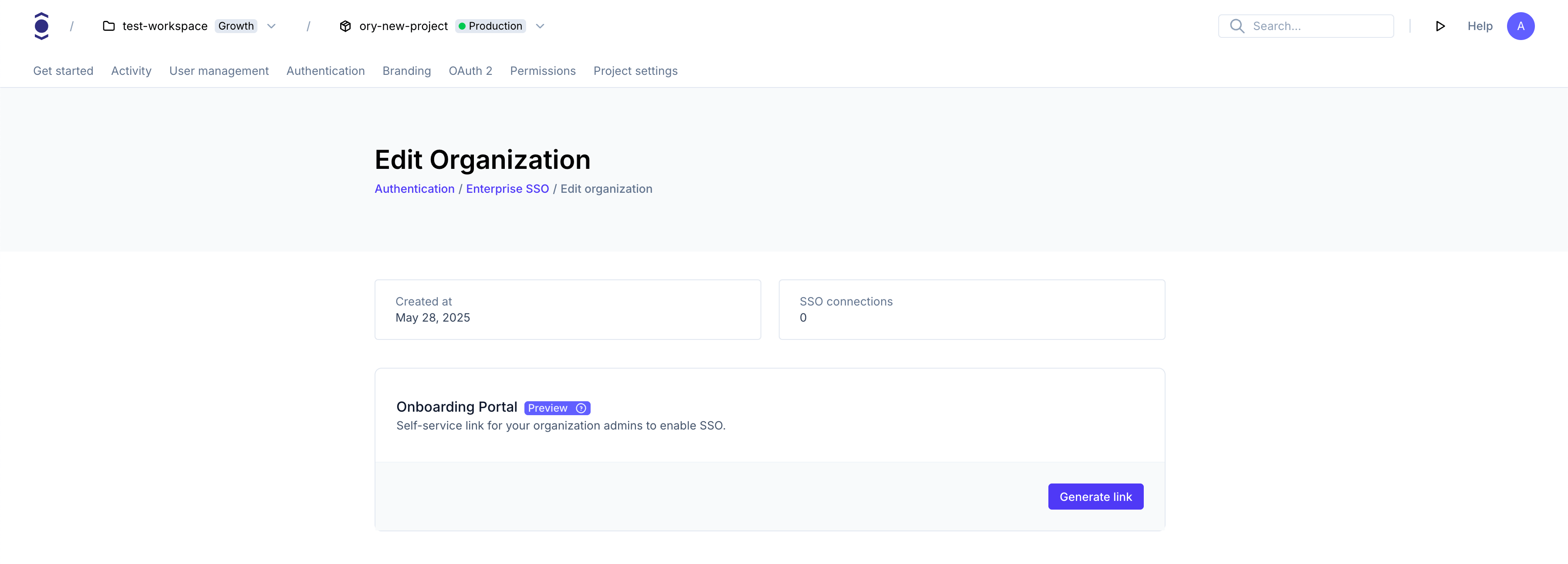Viewport: 1568px width, 564px height.
Task: Open the user avatar 'A' menu
Action: (1520, 26)
